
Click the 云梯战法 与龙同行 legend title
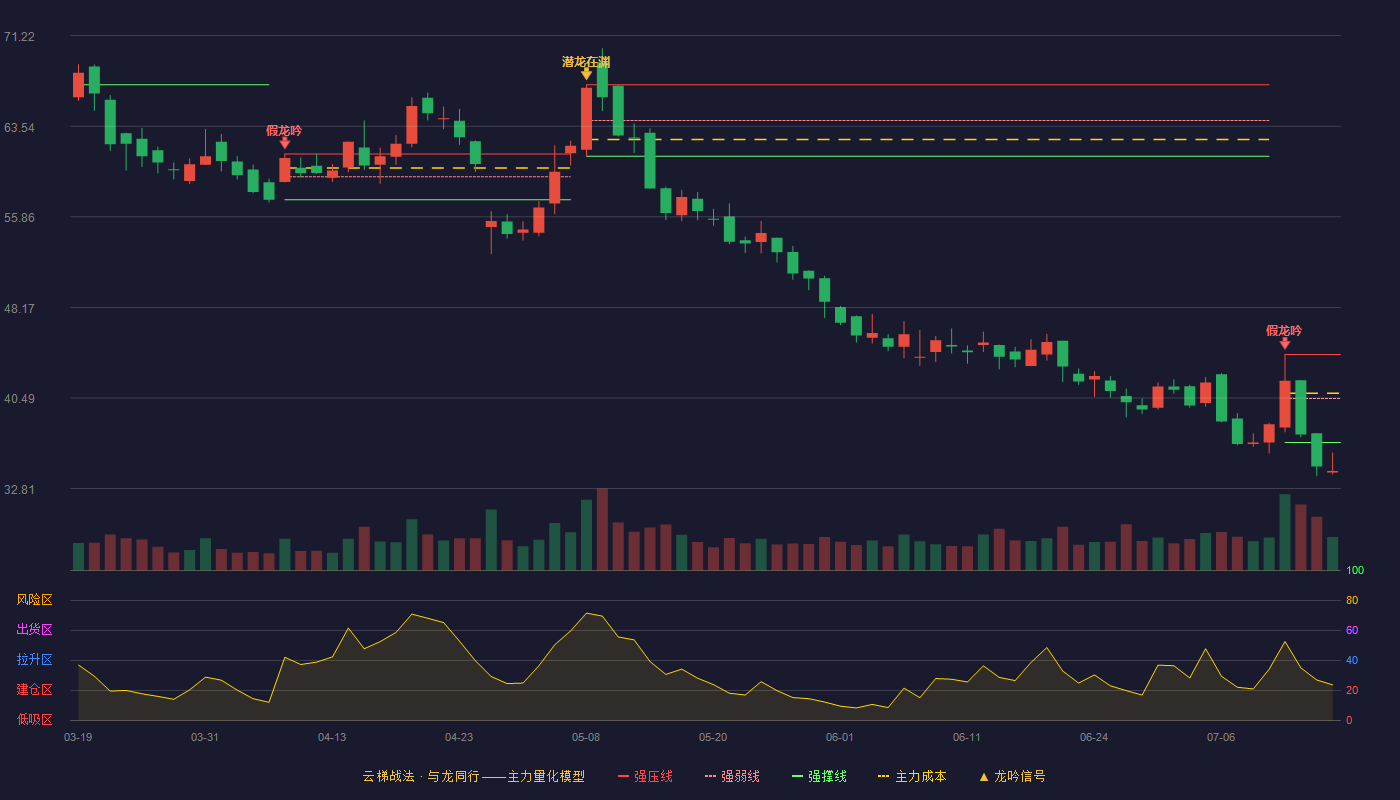pyautogui.click(x=473, y=776)
